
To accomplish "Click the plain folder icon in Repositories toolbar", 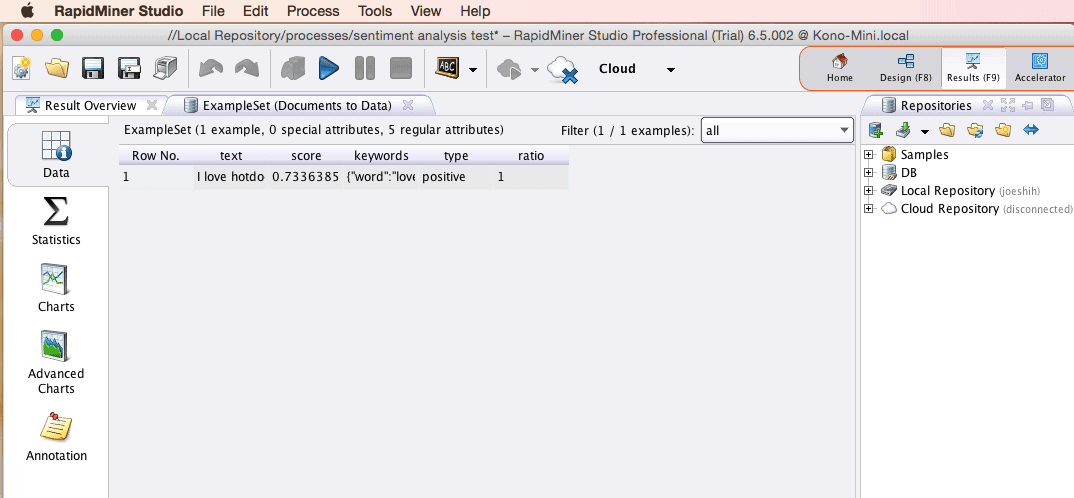I will 947,130.
